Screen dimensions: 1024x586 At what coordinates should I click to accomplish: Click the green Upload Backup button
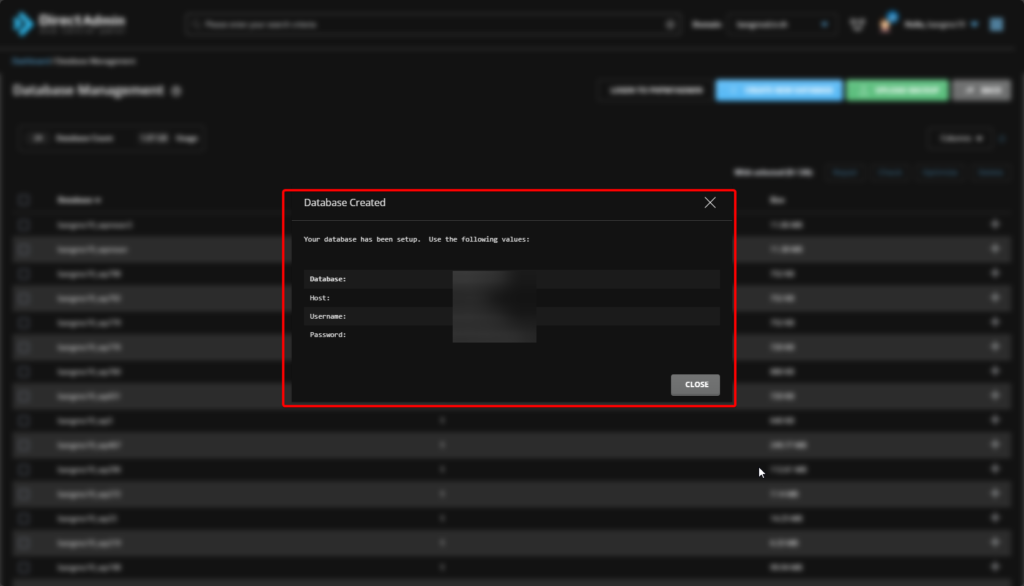tap(897, 91)
